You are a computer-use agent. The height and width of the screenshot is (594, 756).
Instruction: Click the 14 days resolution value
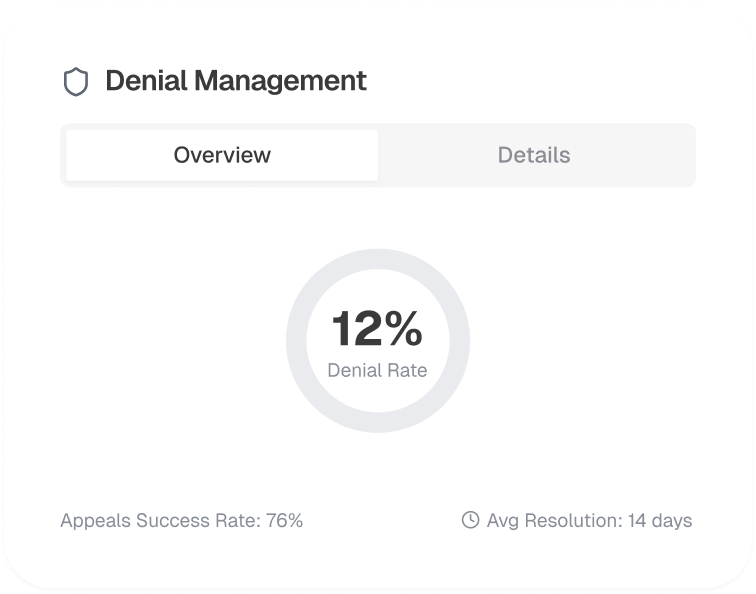[660, 520]
